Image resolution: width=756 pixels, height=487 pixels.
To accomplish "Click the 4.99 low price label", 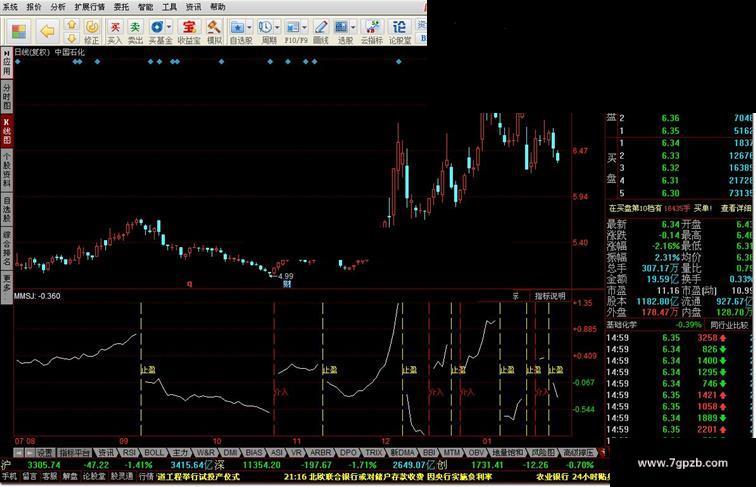I will tap(285, 276).
